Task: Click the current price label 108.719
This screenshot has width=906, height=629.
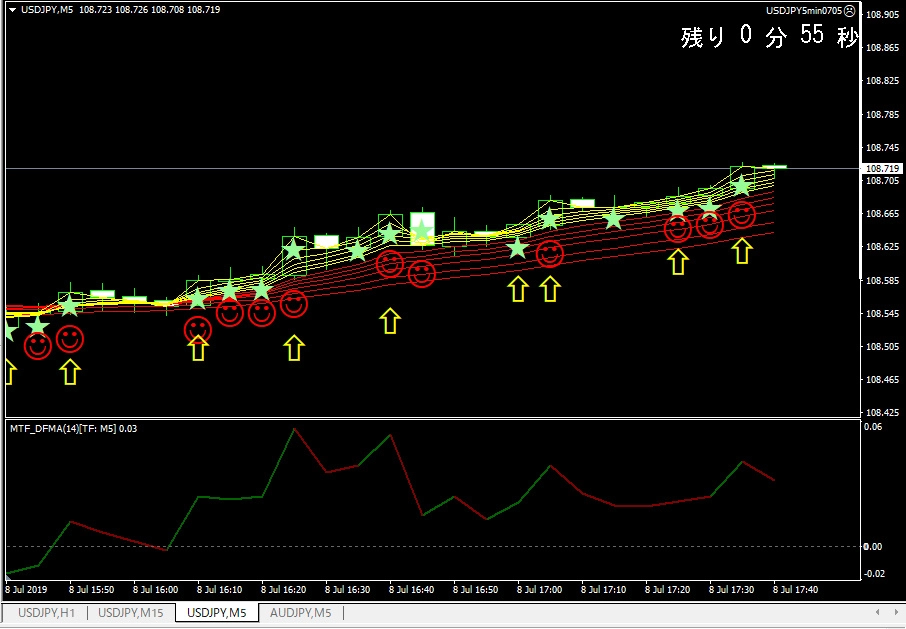Action: [x=882, y=169]
